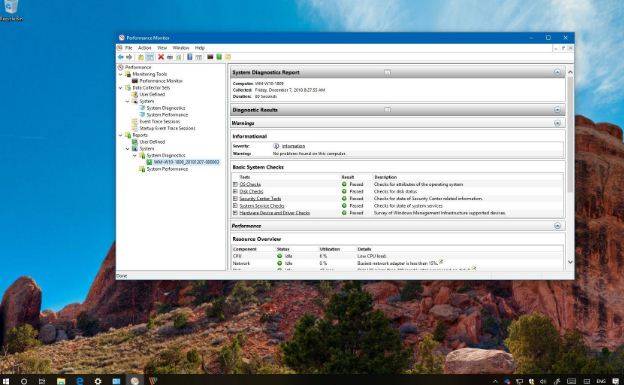This screenshot has height=385, width=624.
Task: Open Performance Monitor tree node
Action: point(161,81)
